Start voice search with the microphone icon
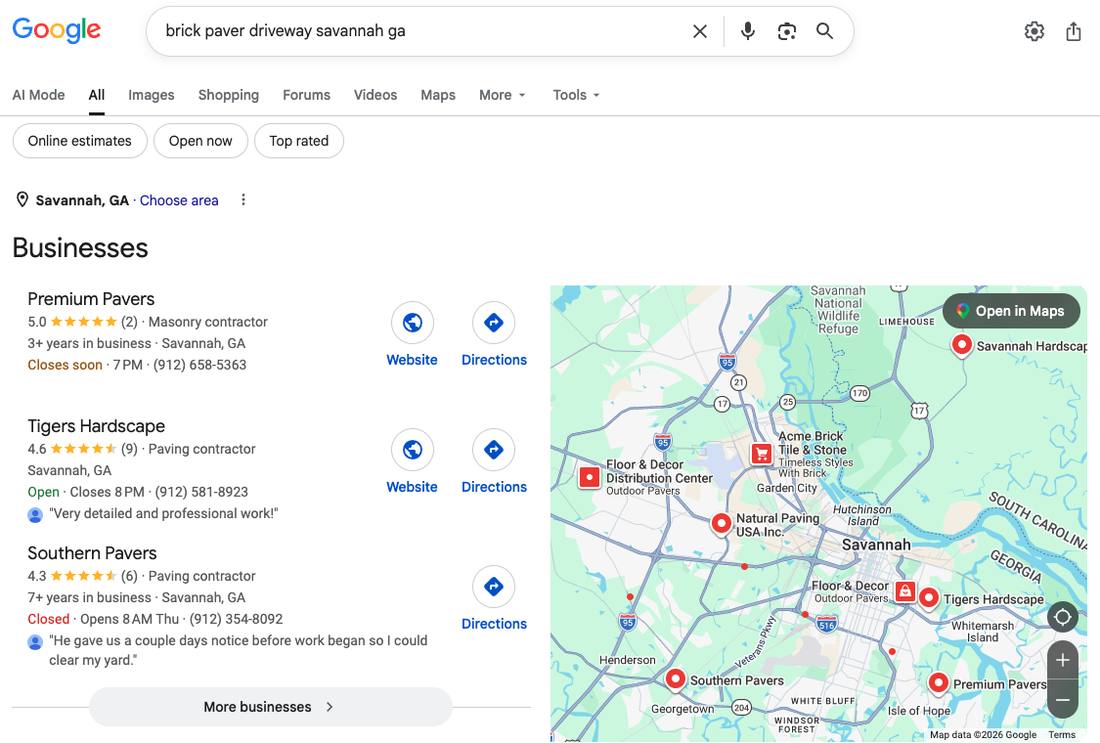1100x743 pixels. coord(748,31)
